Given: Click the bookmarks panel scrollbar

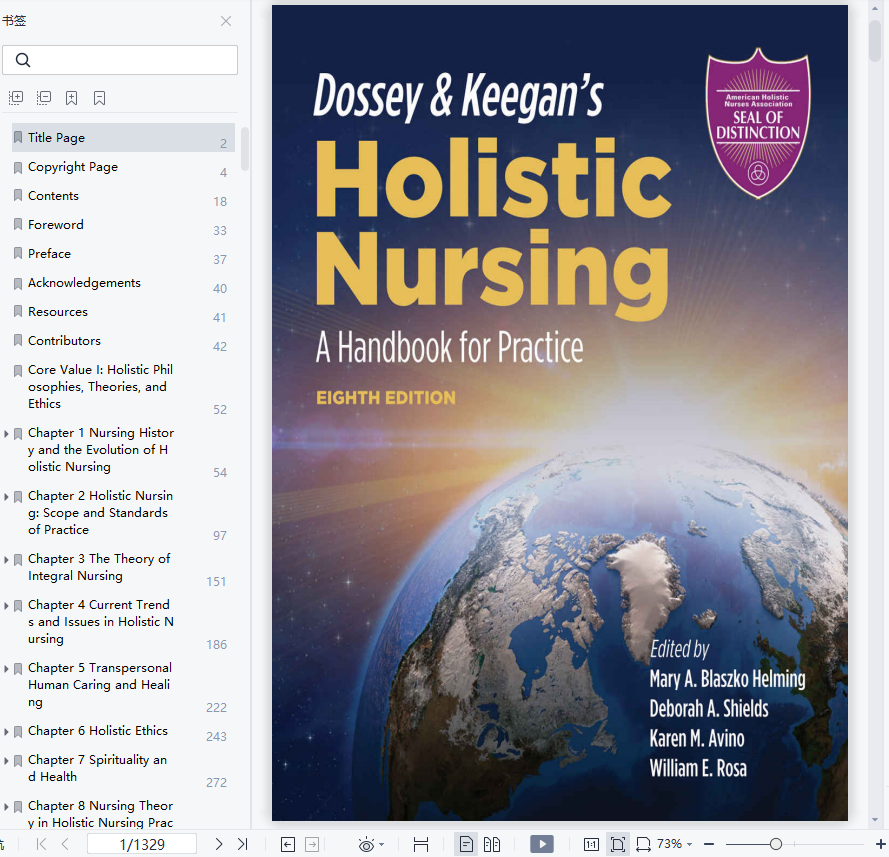Looking at the screenshot, I should [245, 149].
